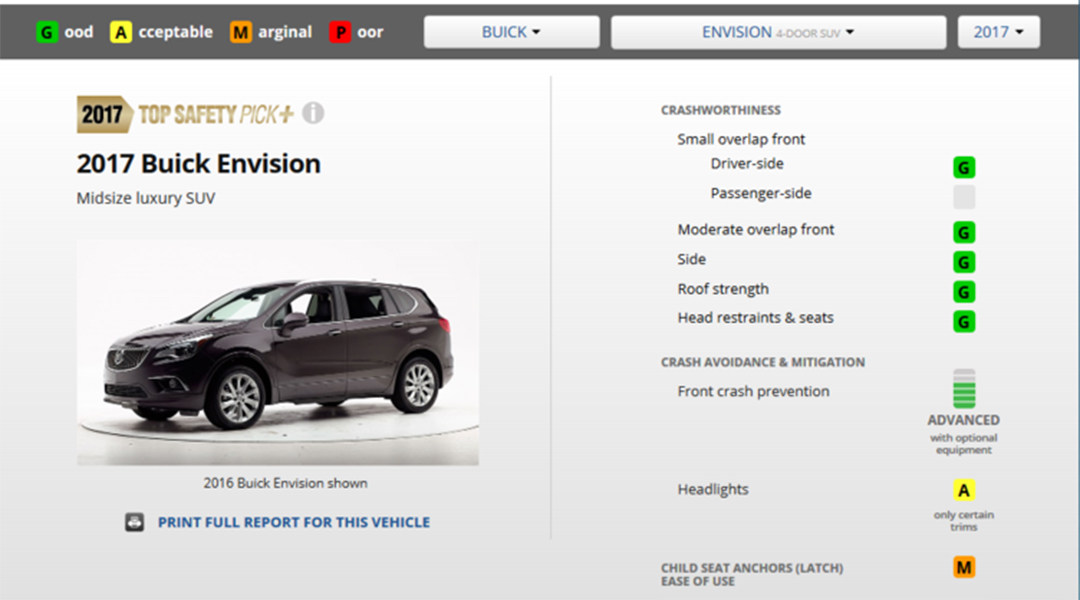The image size is (1080, 600).
Task: Open the 2017 year dropdown
Action: pyautogui.click(x=999, y=32)
